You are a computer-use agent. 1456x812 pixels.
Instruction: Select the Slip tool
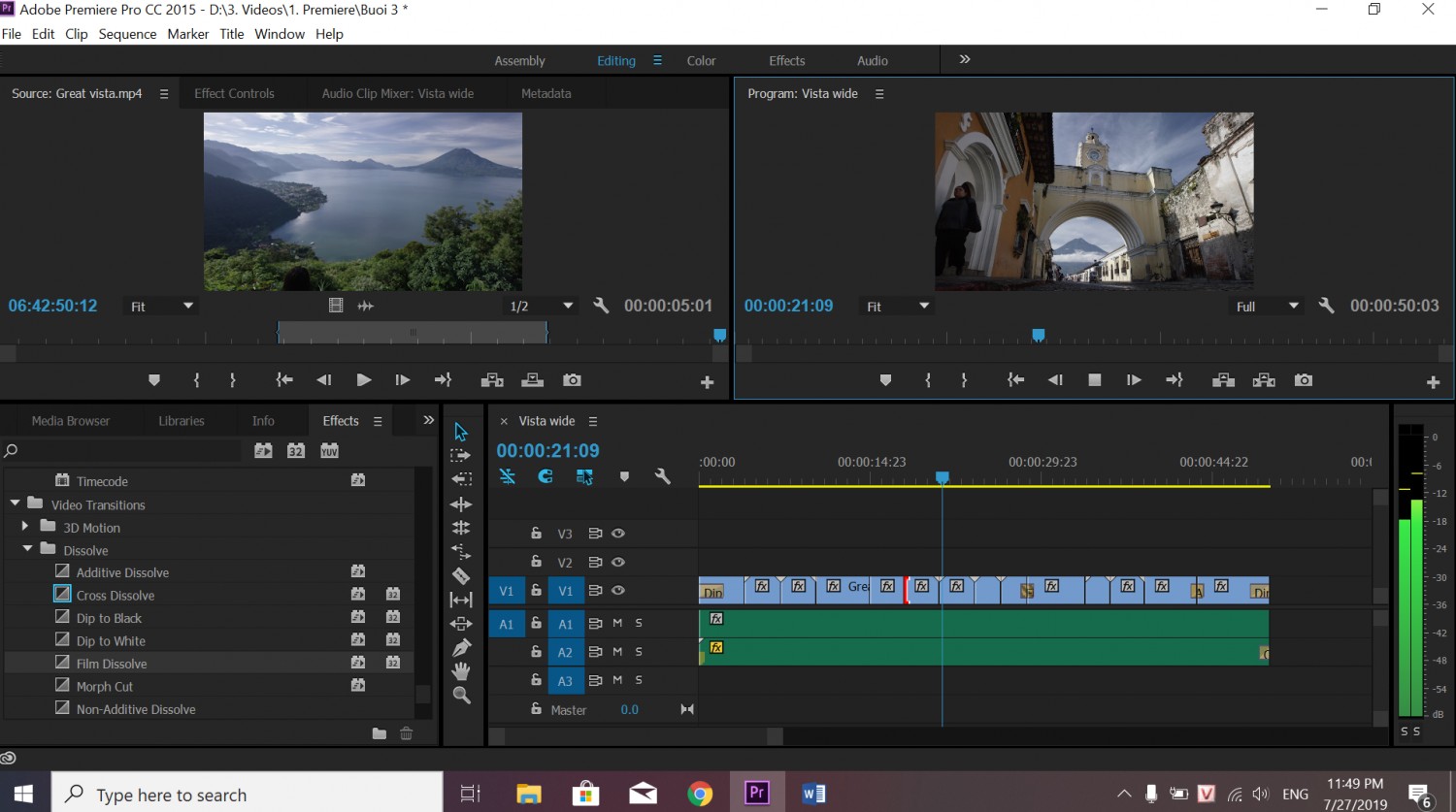click(461, 601)
